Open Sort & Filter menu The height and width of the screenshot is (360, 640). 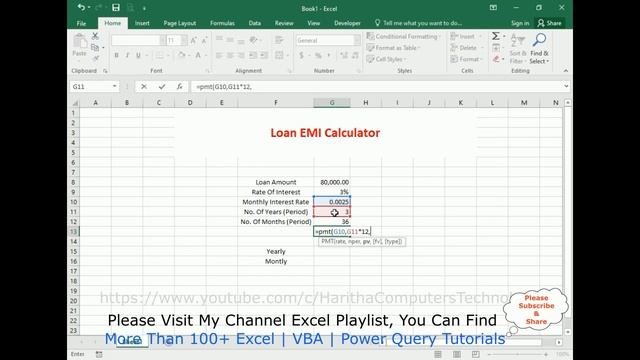[x=518, y=49]
